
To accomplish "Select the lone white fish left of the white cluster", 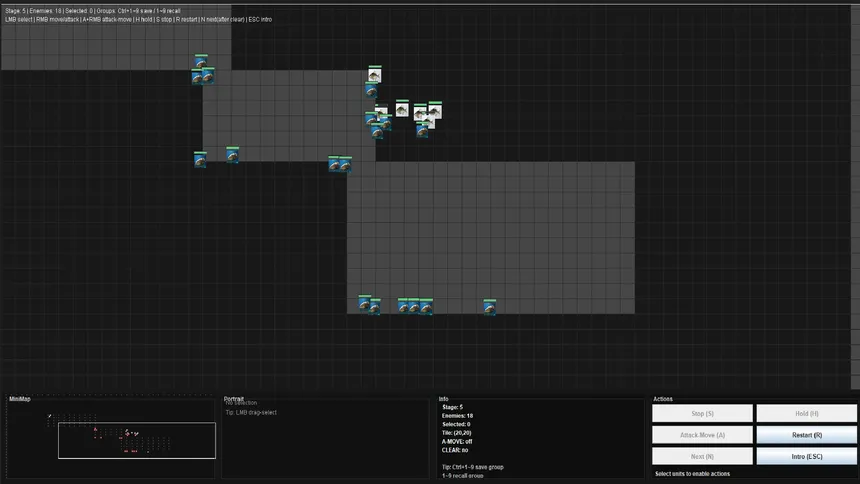I will [x=402, y=108].
